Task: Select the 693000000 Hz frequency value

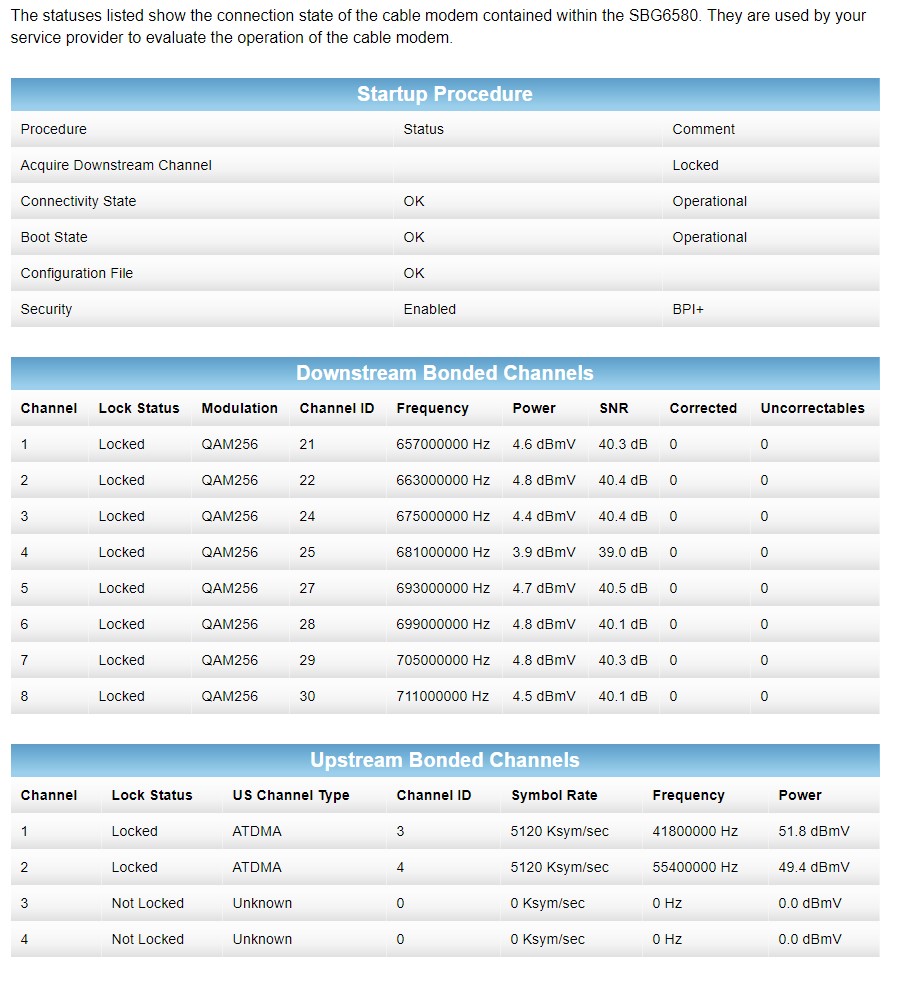Action: (x=442, y=588)
